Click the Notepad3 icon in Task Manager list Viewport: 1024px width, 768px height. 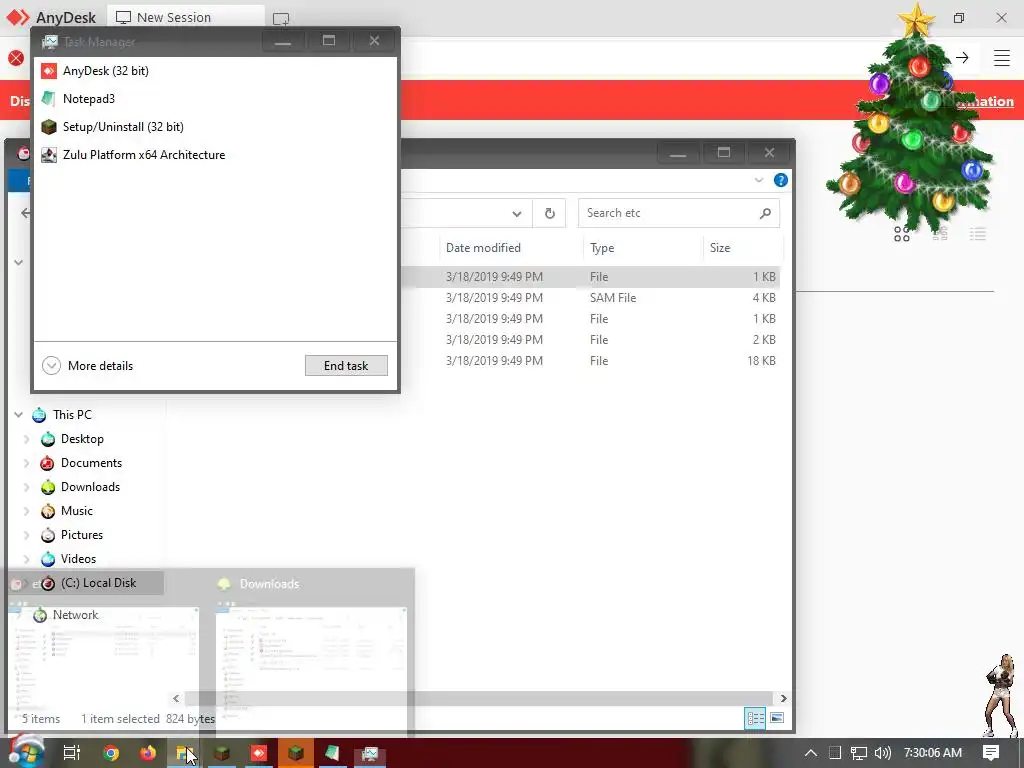(48, 99)
